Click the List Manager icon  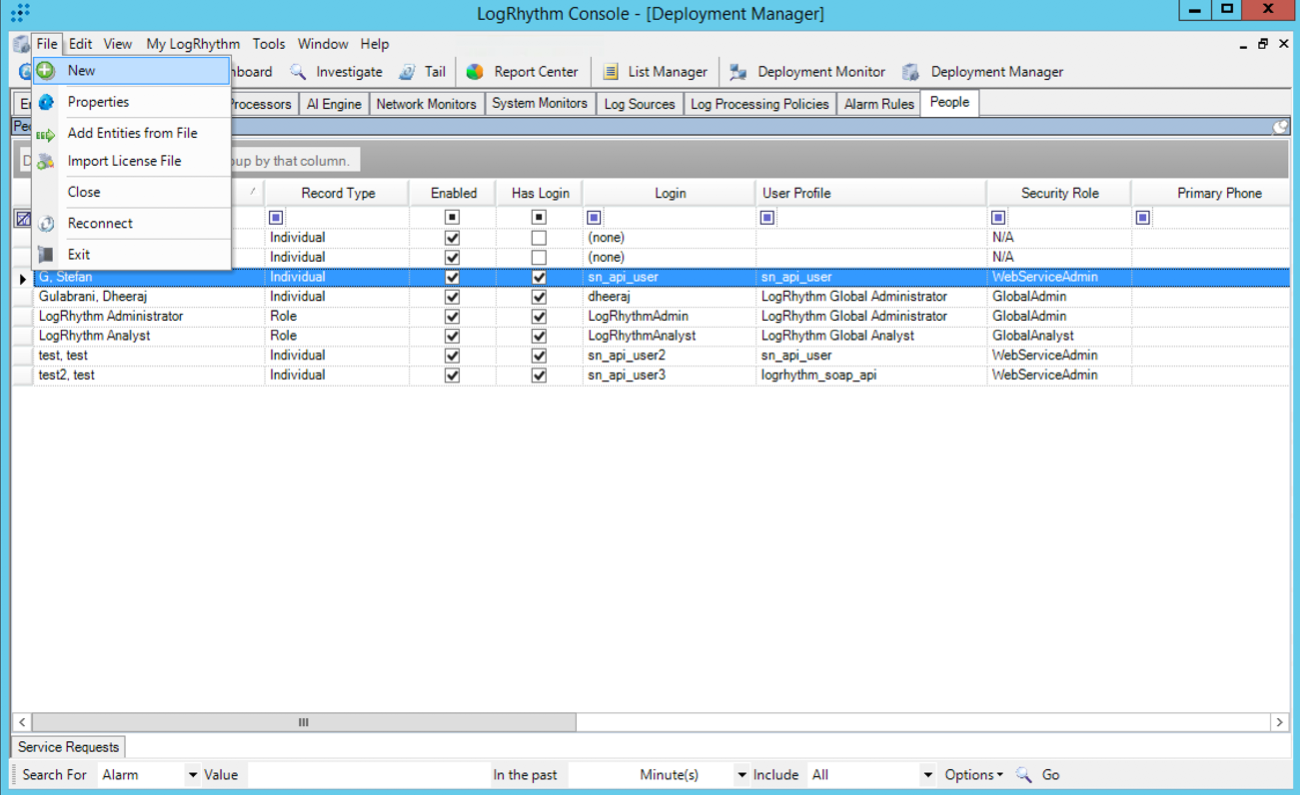[610, 72]
